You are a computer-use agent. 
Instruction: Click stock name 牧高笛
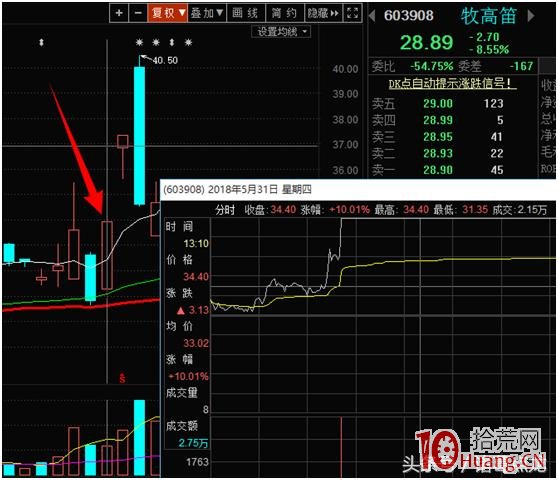point(489,16)
